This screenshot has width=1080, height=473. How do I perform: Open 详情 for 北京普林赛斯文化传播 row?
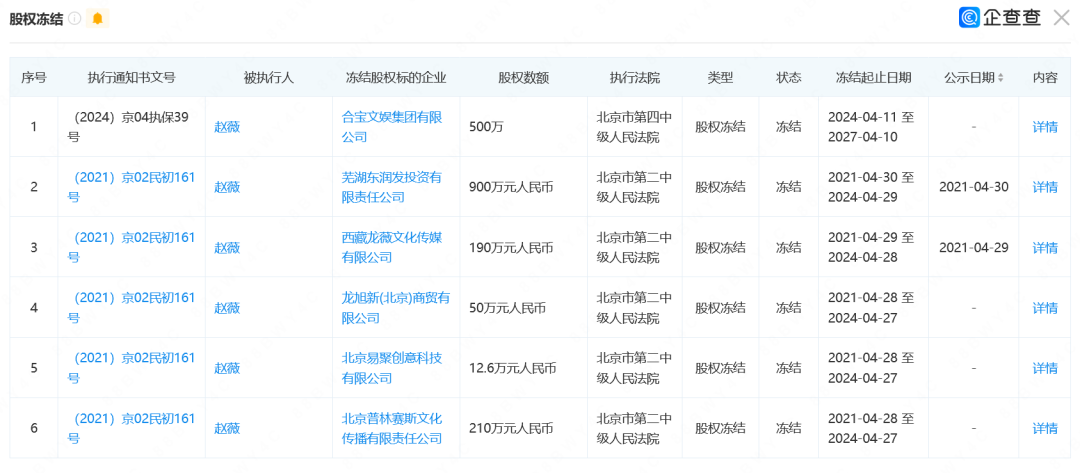tap(1045, 428)
